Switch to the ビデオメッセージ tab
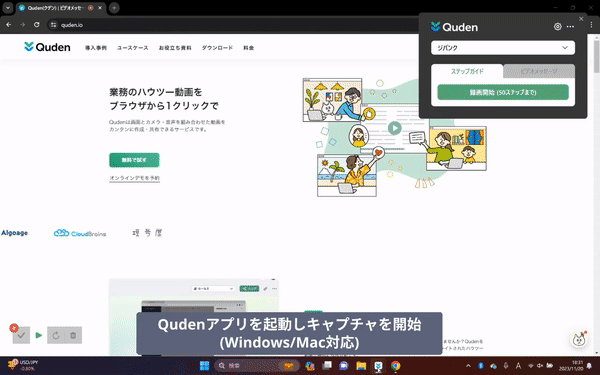Image resolution: width=600 pixels, height=375 pixels. [539, 71]
